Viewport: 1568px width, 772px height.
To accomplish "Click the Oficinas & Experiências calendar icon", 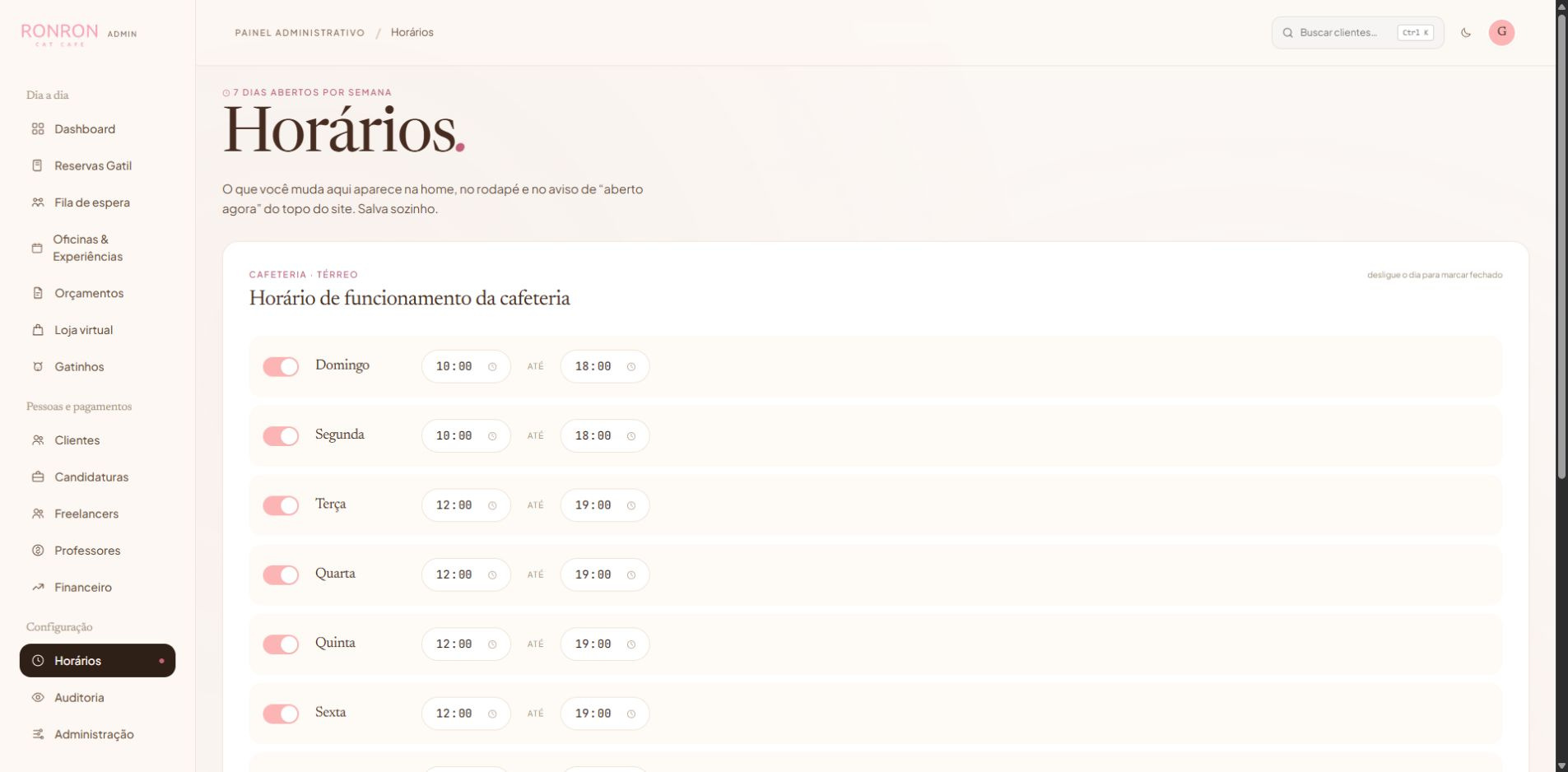I will click(37, 248).
